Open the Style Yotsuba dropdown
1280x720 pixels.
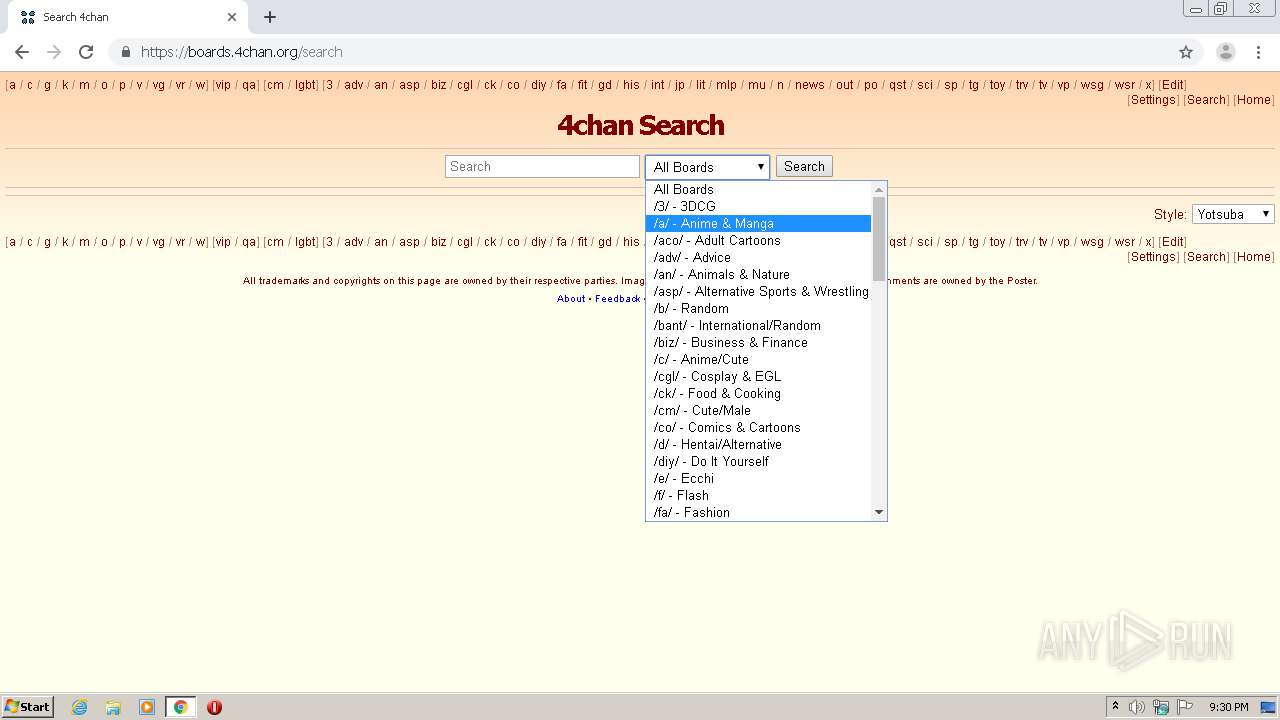(1233, 214)
